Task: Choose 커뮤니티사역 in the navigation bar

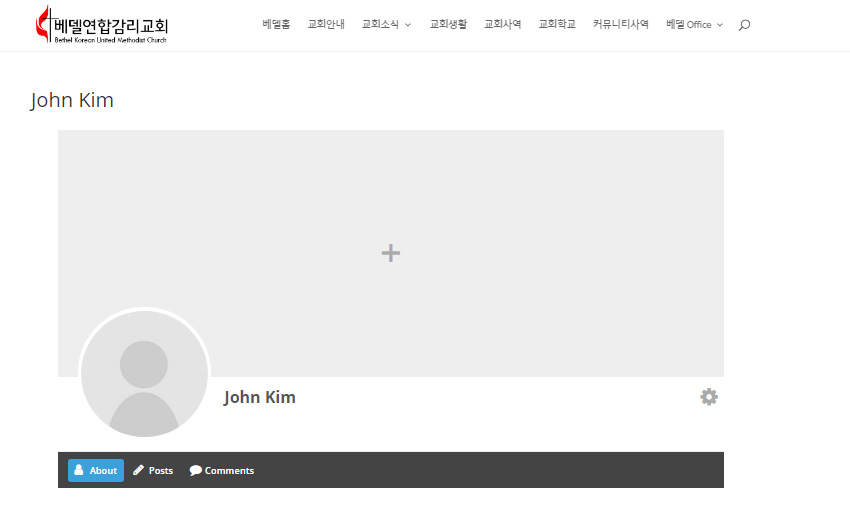Action: pyautogui.click(x=620, y=24)
